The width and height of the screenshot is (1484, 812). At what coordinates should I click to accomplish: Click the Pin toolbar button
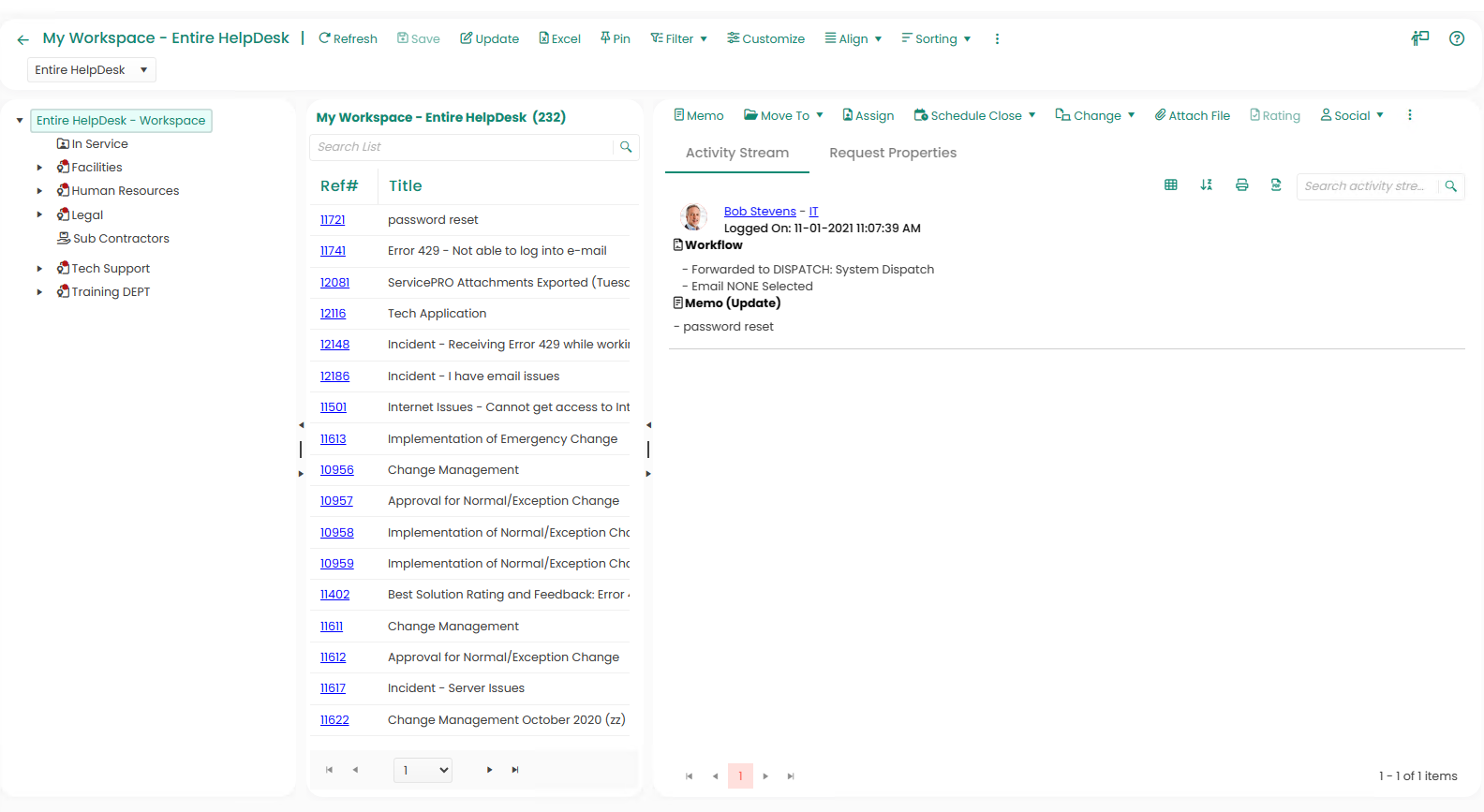[x=615, y=38]
